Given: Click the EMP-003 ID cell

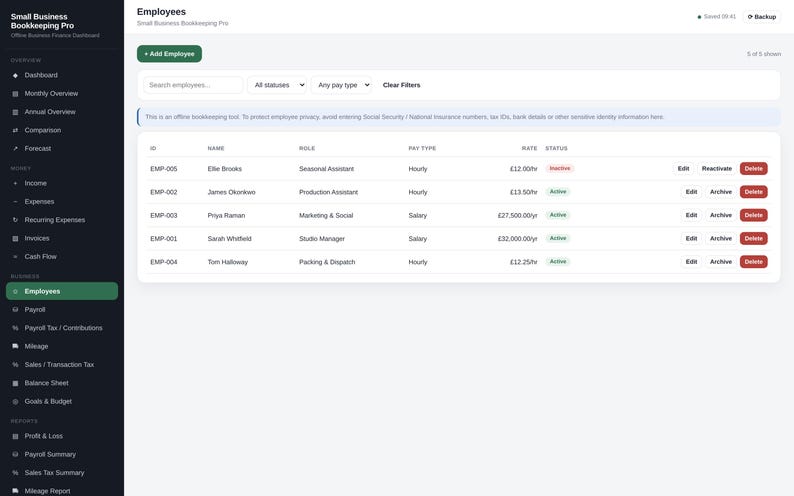Looking at the screenshot, I should coord(164,215).
